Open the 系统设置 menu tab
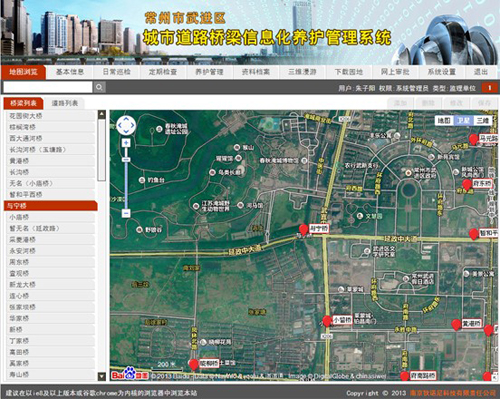Image resolution: width=500 pixels, height=399 pixels. (442, 72)
